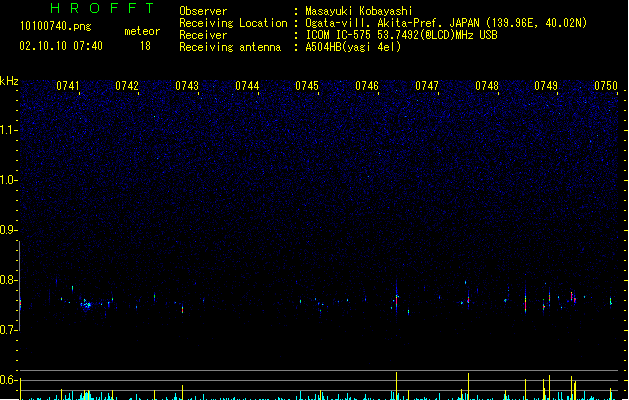The image size is (629, 400).
Task: Click the Observer label
Action: [x=203, y=11]
